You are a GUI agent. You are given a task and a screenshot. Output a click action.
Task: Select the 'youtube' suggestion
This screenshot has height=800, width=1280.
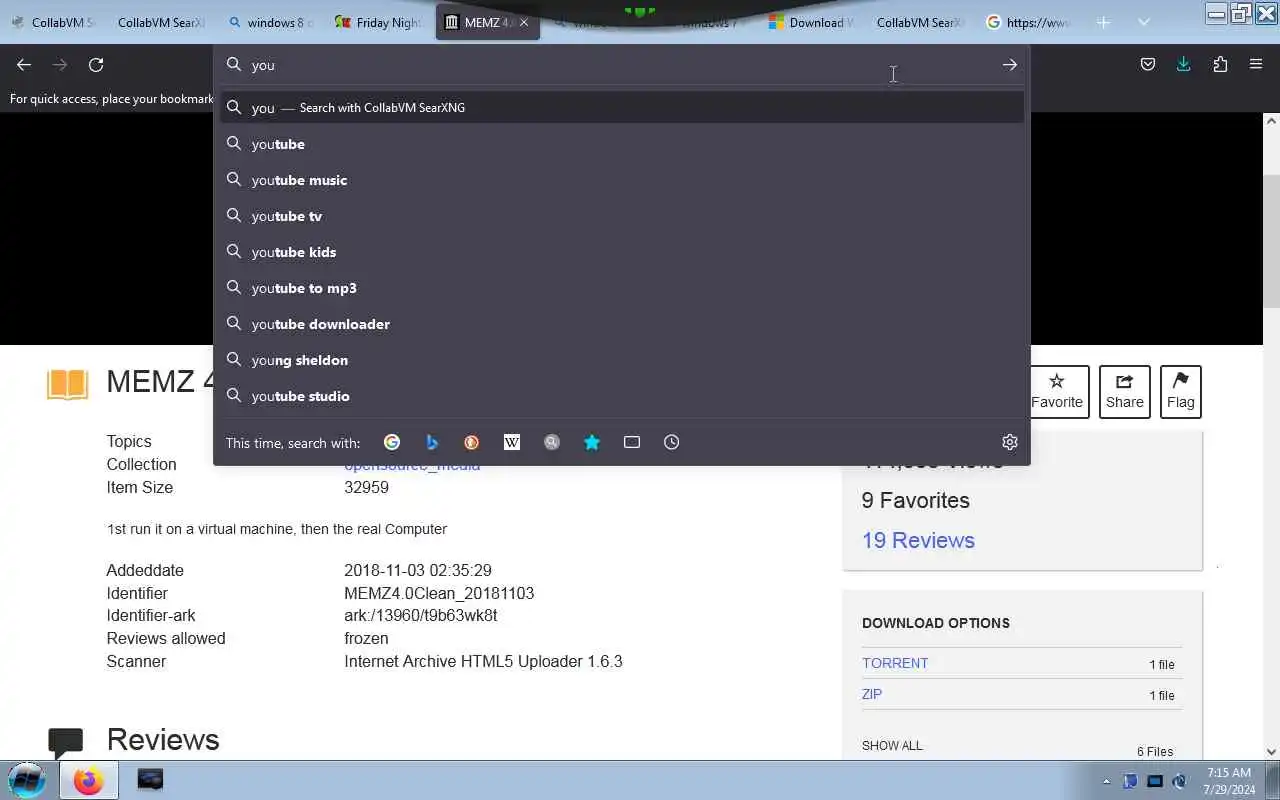[x=622, y=144]
